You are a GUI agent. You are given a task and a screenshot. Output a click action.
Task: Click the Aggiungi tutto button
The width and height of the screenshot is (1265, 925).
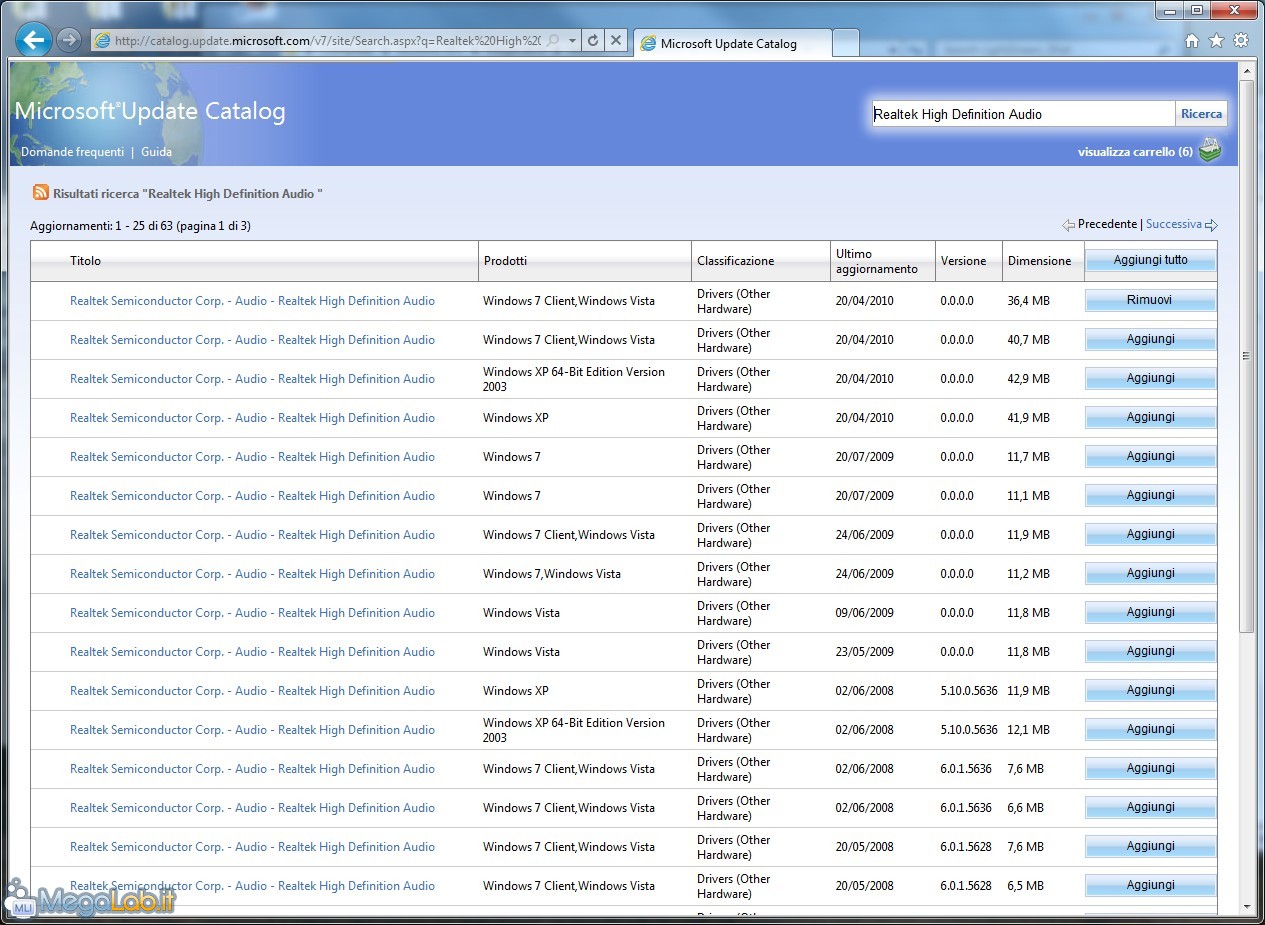1150,260
